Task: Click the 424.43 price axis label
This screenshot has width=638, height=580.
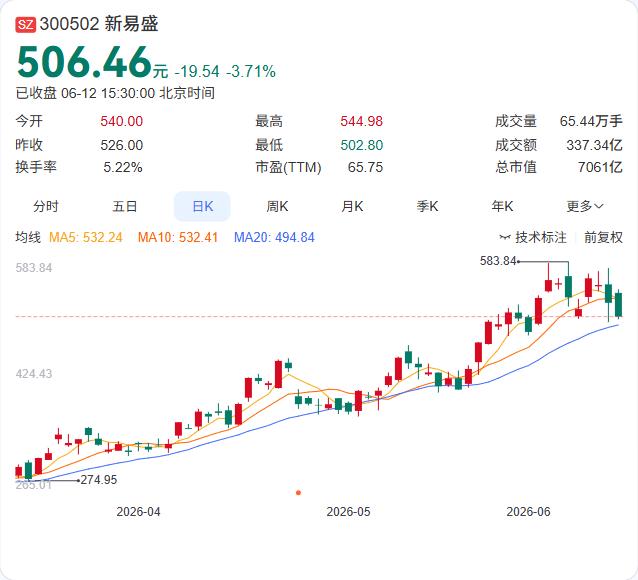Action: 34,374
